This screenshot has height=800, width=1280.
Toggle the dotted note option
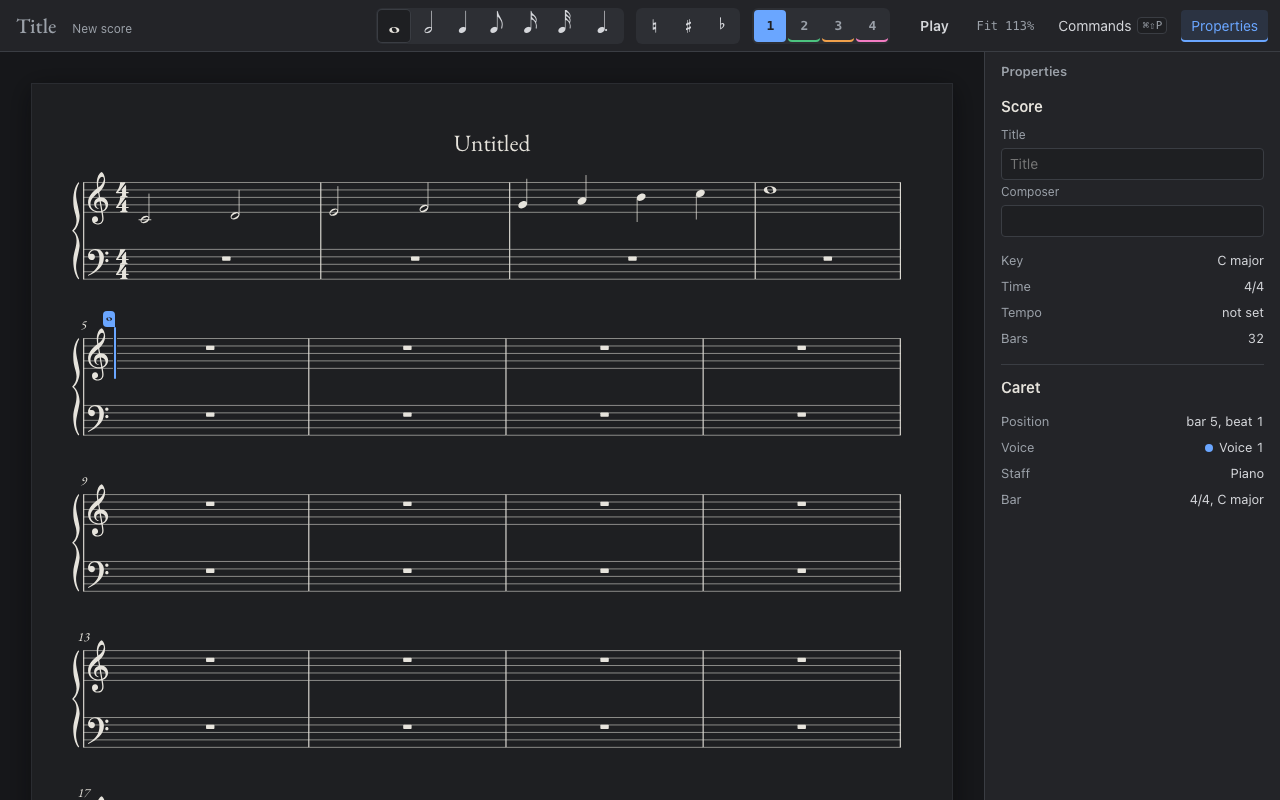click(x=602, y=26)
